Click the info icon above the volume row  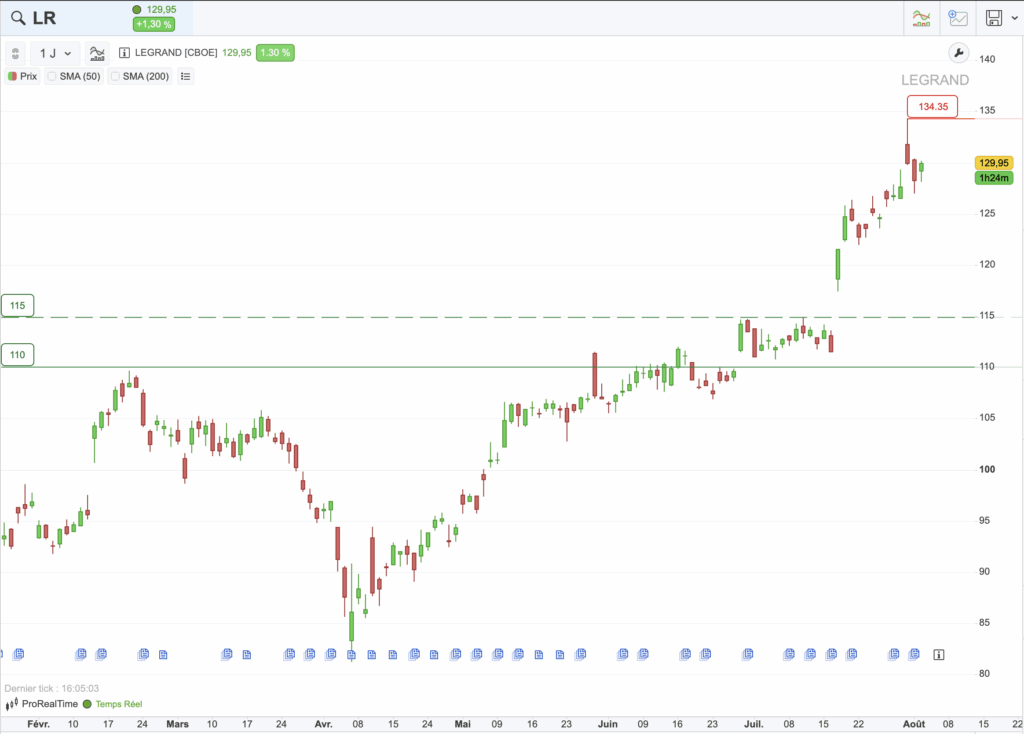coord(938,654)
